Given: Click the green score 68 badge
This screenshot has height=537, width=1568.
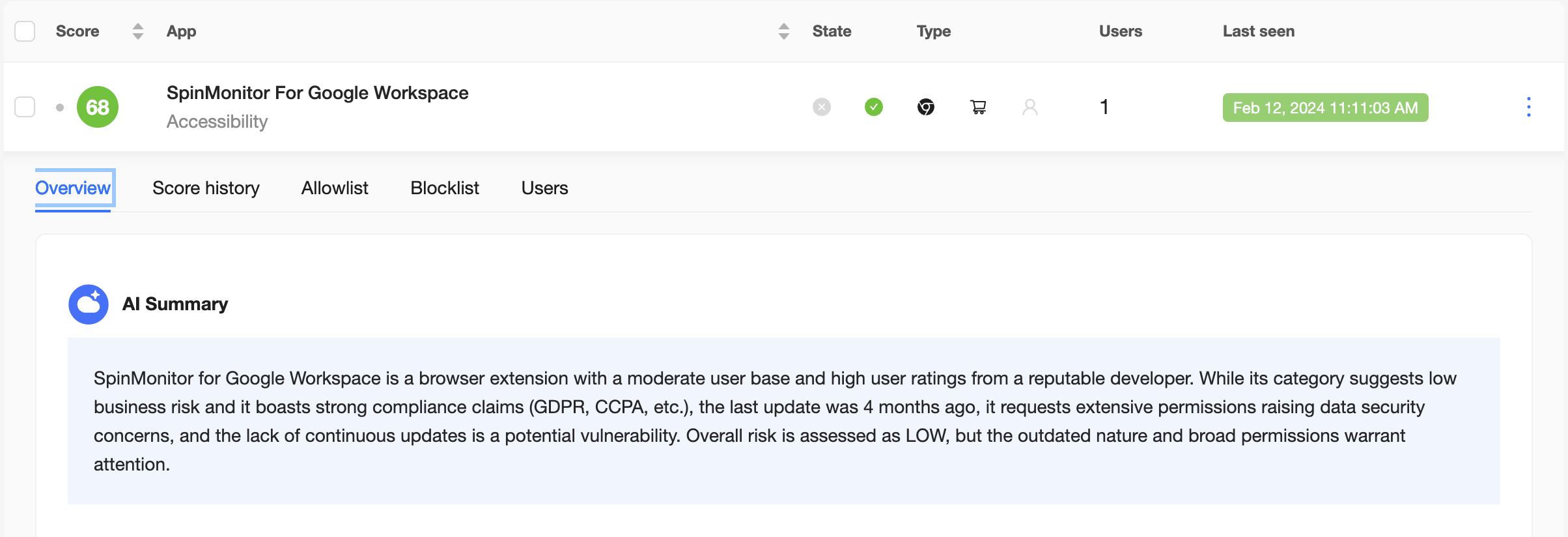Looking at the screenshot, I should point(98,107).
